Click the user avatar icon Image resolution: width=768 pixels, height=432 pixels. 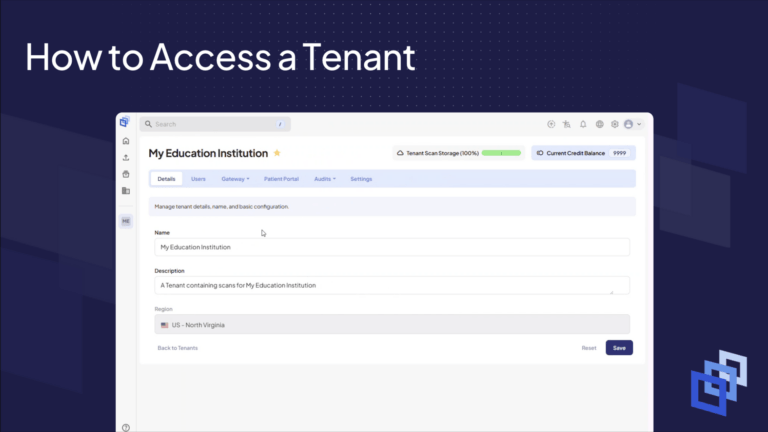[628, 124]
